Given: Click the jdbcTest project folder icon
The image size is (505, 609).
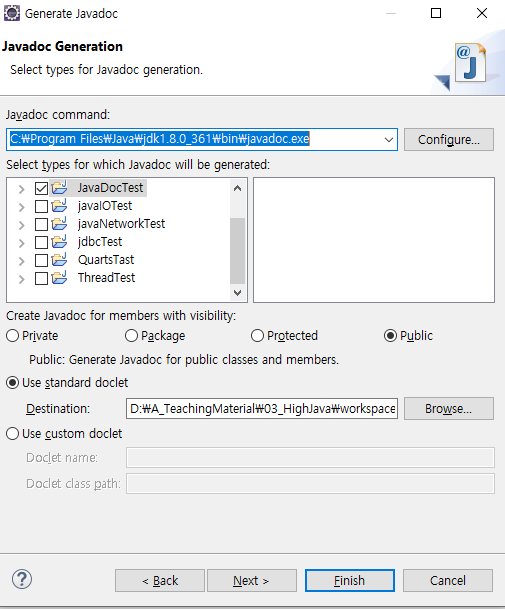Looking at the screenshot, I should (x=59, y=242).
